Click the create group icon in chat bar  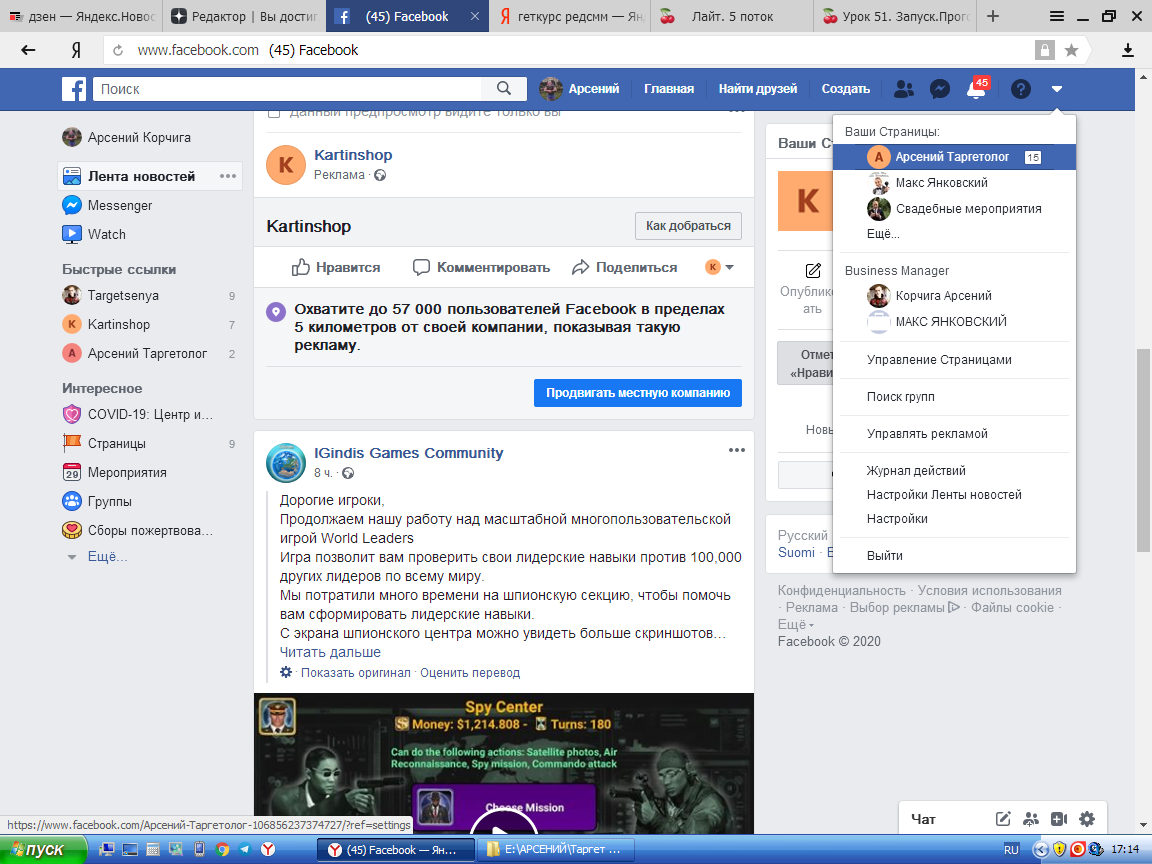pos(1032,819)
